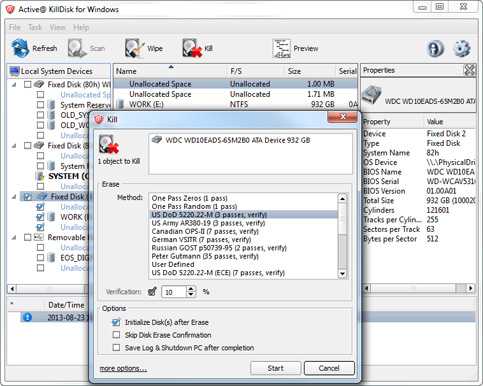Collapse the checked Fixed Disk tree node
483x386 pixels.
[x=14, y=197]
